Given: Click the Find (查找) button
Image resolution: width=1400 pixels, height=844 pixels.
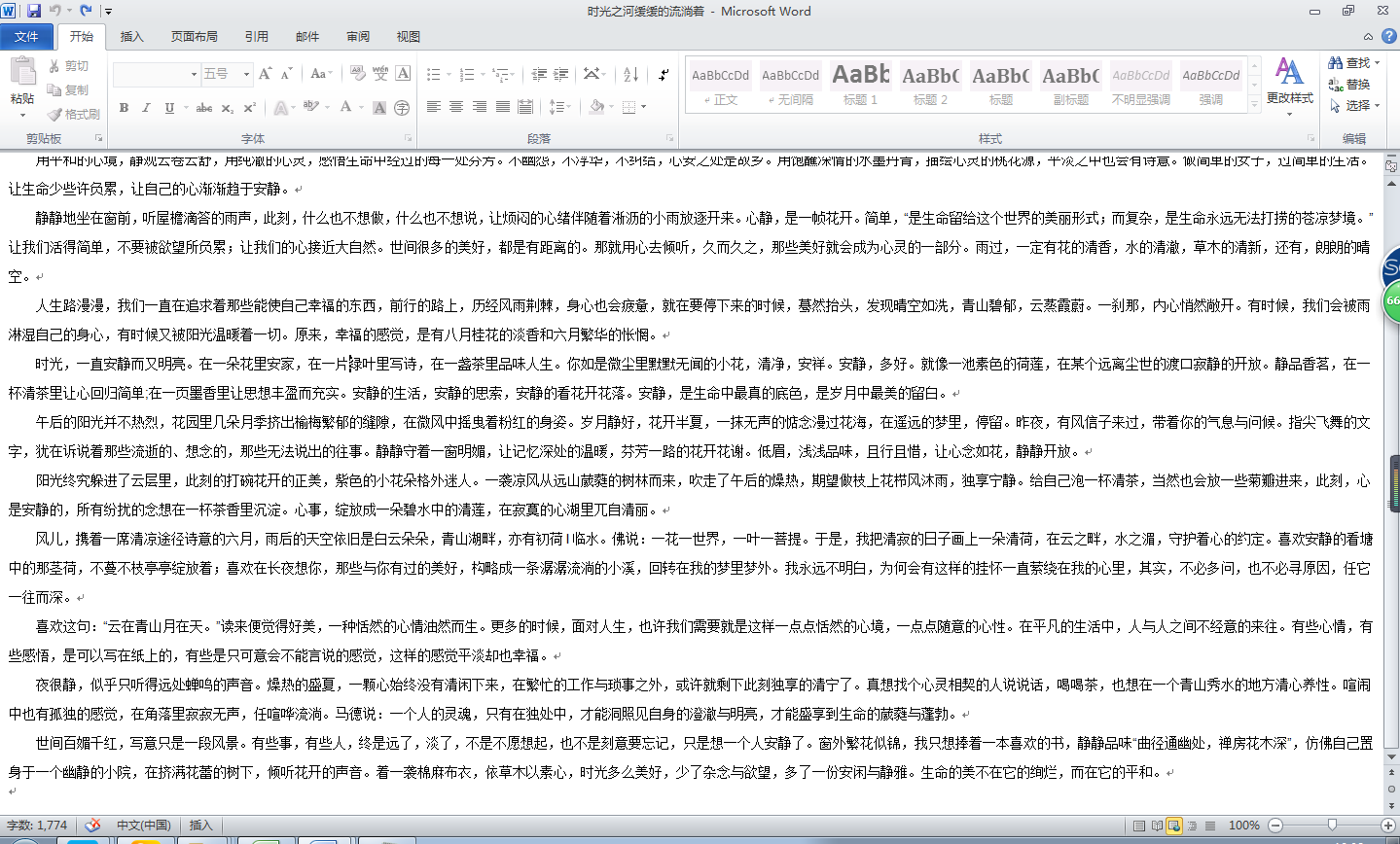Looking at the screenshot, I should (1354, 62).
